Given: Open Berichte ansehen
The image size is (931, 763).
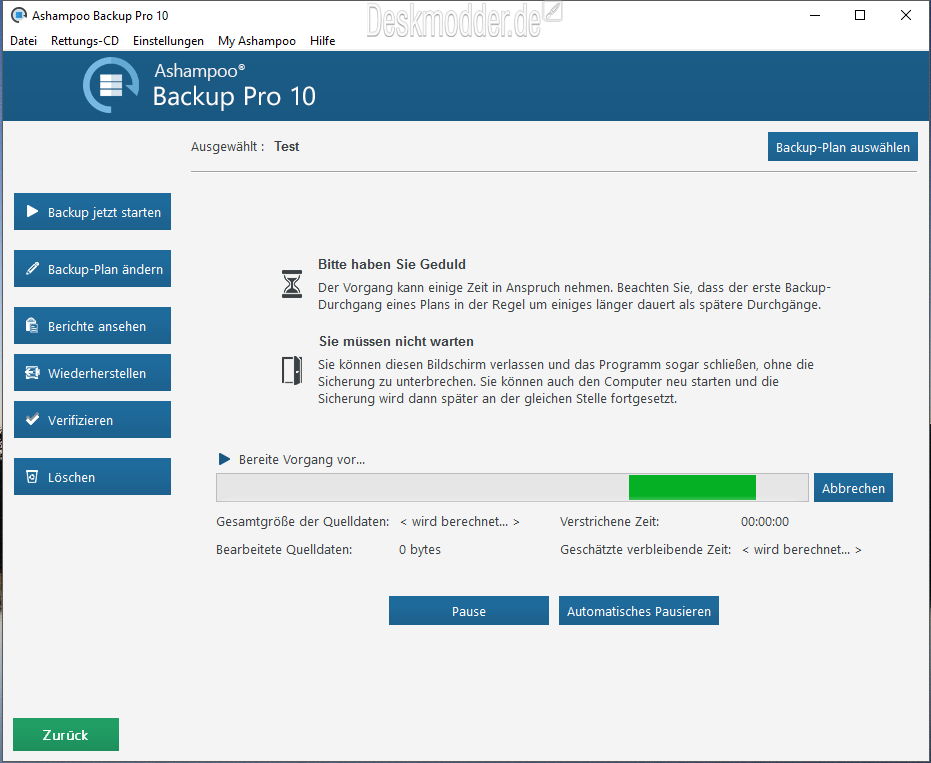Looking at the screenshot, I should (93, 325).
